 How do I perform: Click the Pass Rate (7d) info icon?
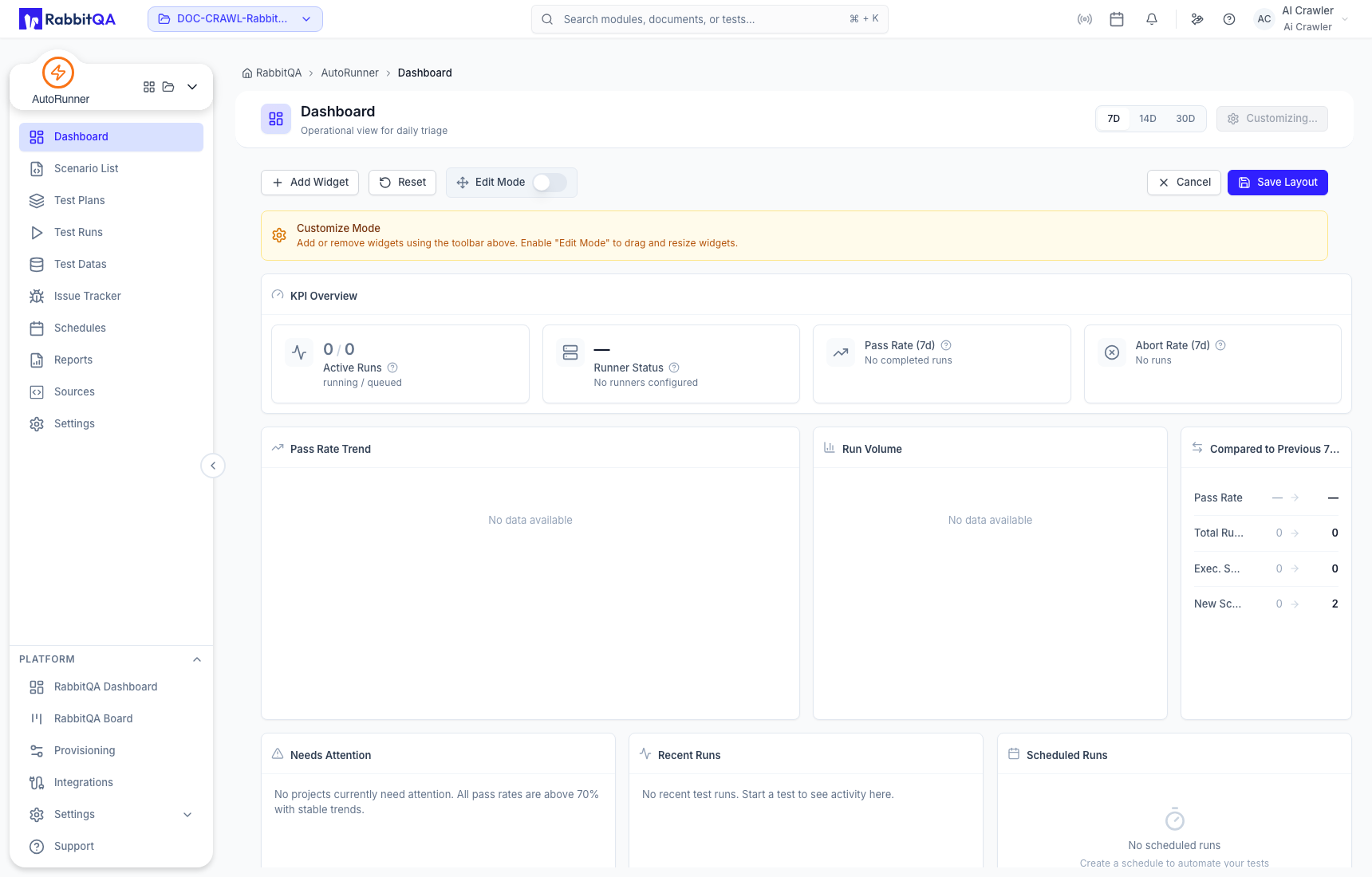pos(946,345)
